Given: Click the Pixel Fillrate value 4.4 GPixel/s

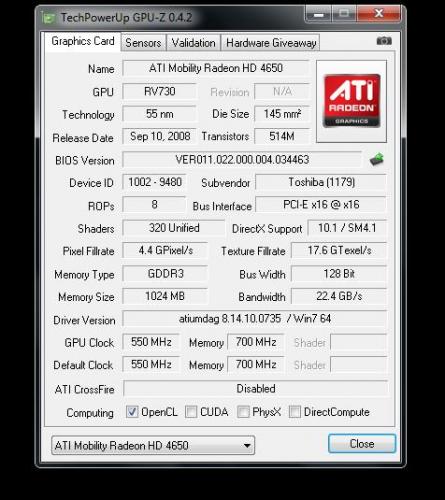Looking at the screenshot, I should pyautogui.click(x=165, y=250).
